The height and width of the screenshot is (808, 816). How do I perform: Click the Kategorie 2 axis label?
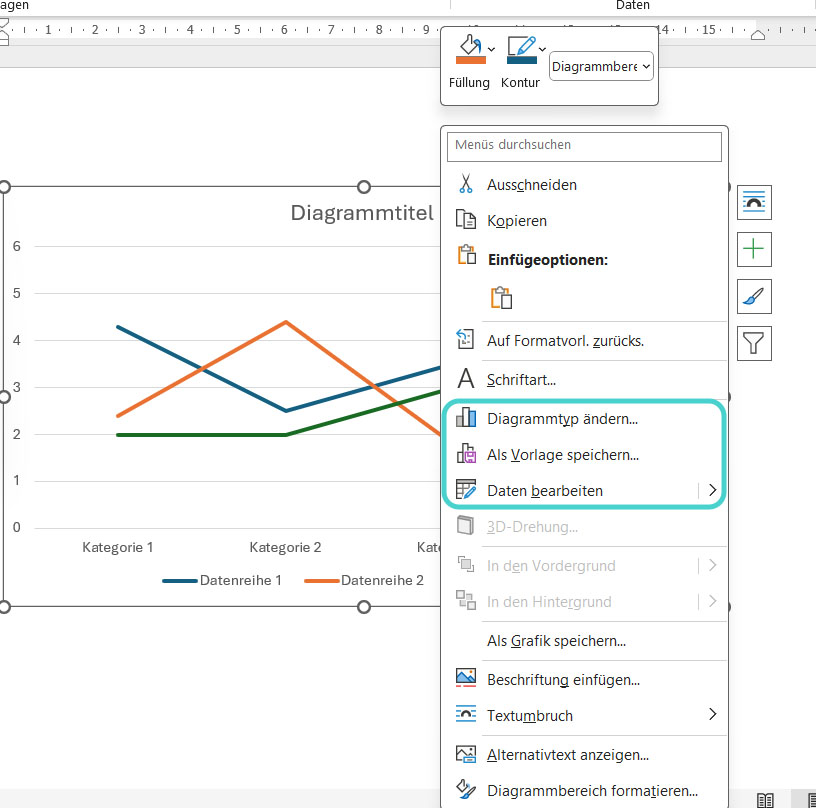pyautogui.click(x=285, y=547)
